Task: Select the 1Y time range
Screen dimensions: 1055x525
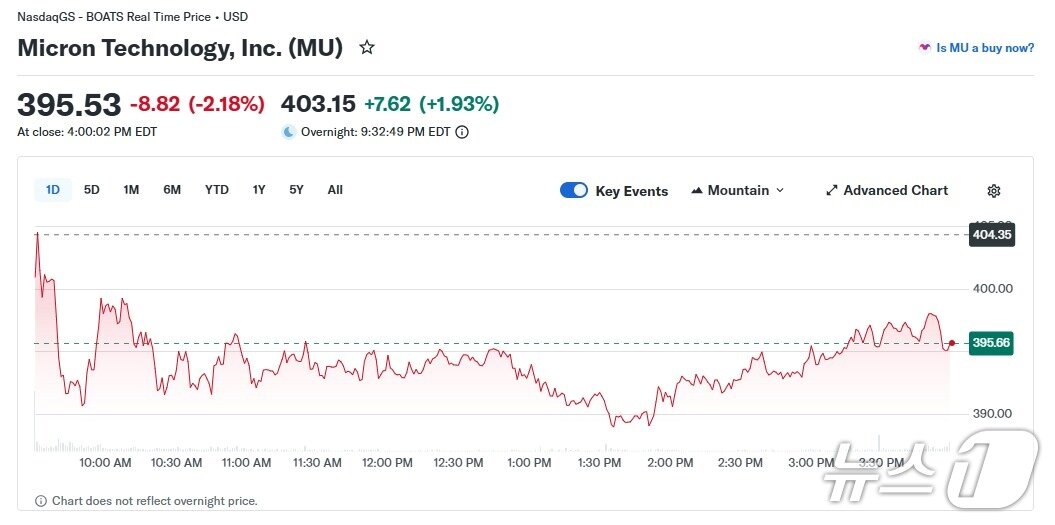Action: (x=259, y=190)
